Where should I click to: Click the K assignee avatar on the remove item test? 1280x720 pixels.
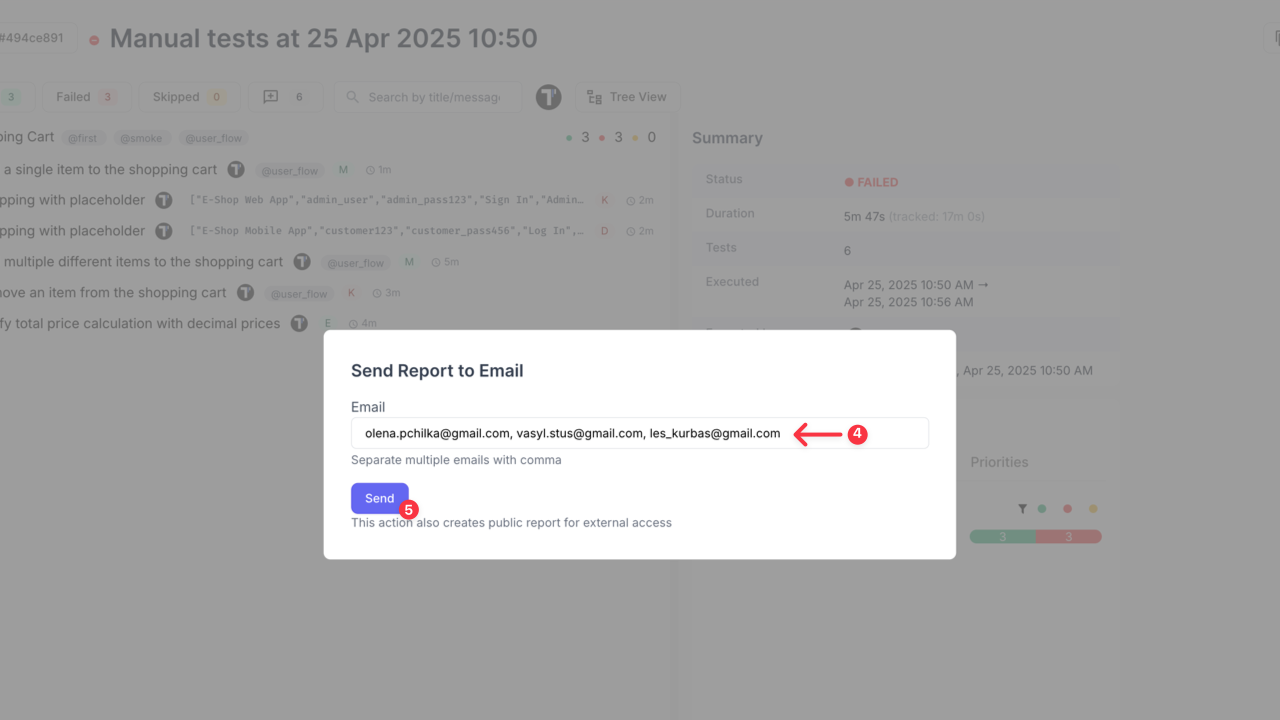click(351, 292)
